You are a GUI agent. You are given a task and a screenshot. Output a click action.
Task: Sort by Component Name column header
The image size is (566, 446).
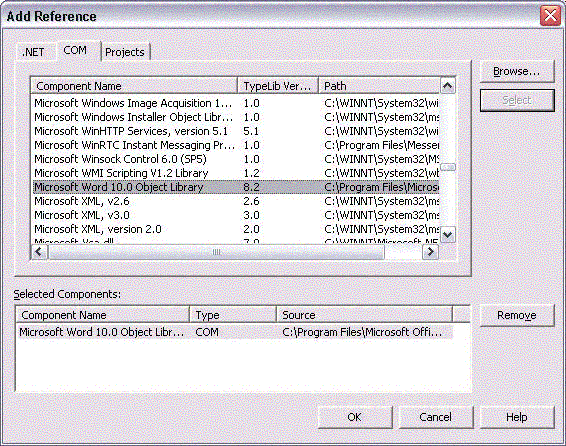click(134, 86)
